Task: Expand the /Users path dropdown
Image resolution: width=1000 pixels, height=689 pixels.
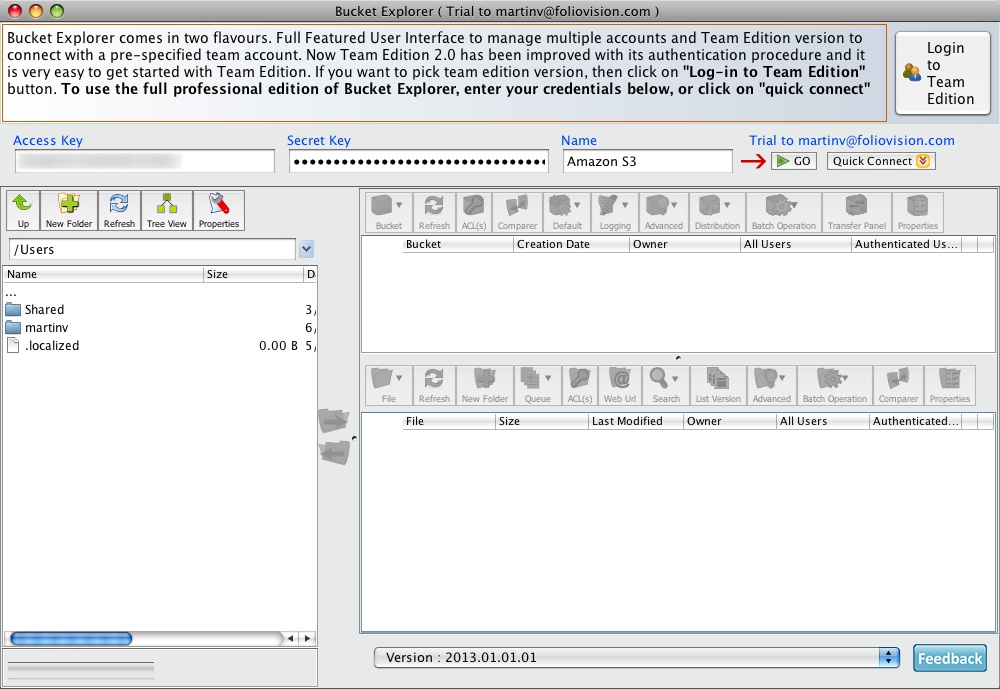Action: point(307,249)
